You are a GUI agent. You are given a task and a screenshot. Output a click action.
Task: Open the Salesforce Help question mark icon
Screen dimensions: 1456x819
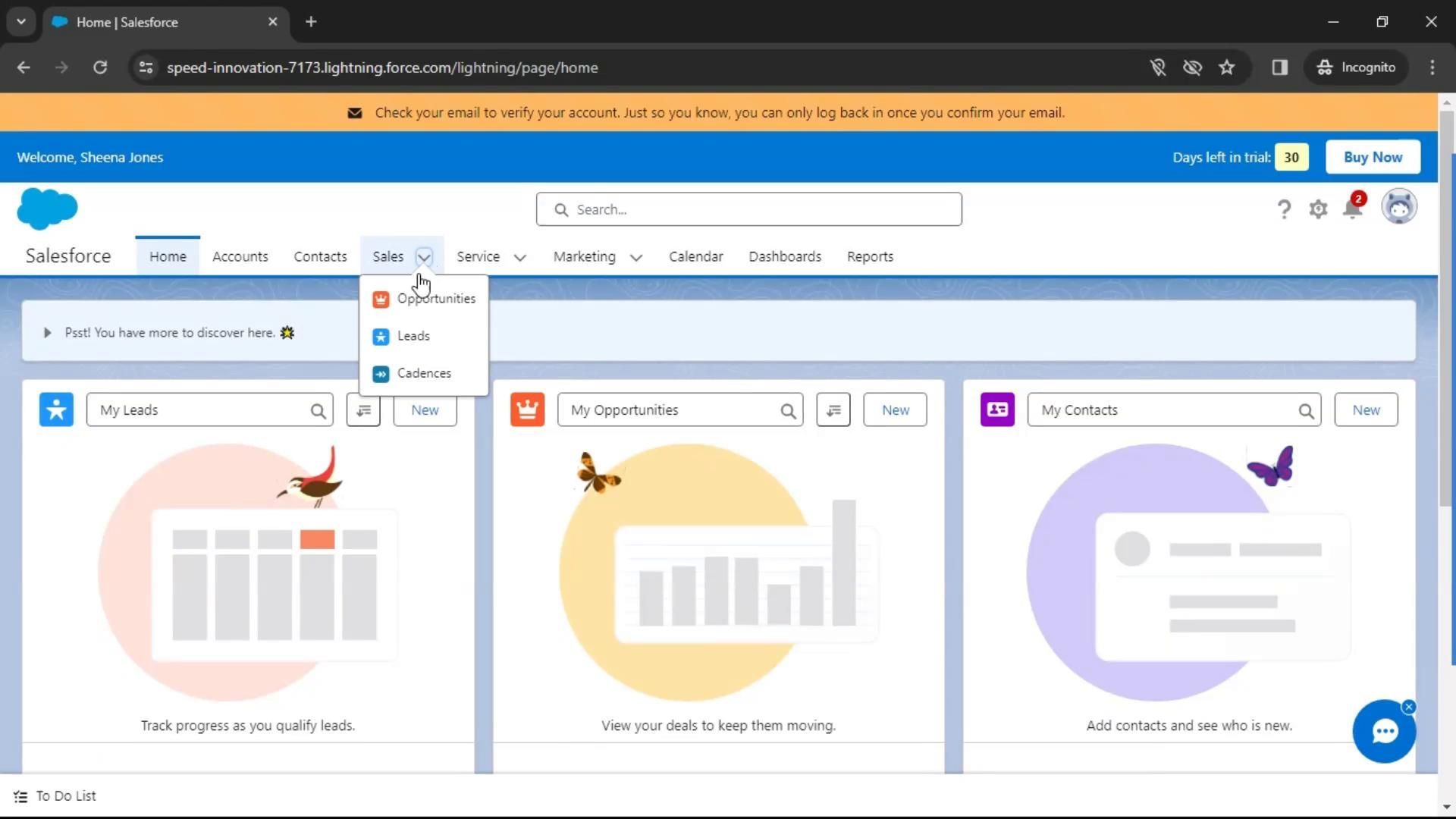pos(1283,209)
